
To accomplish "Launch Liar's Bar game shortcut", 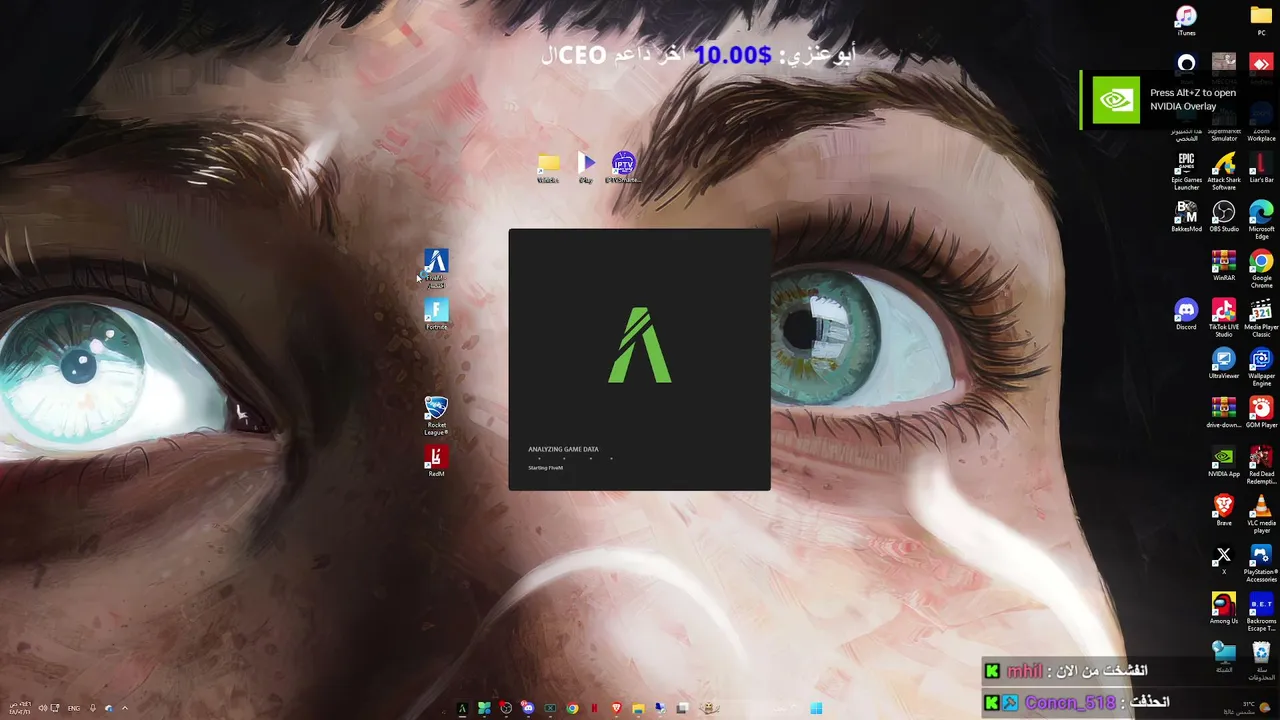I will (1261, 168).
